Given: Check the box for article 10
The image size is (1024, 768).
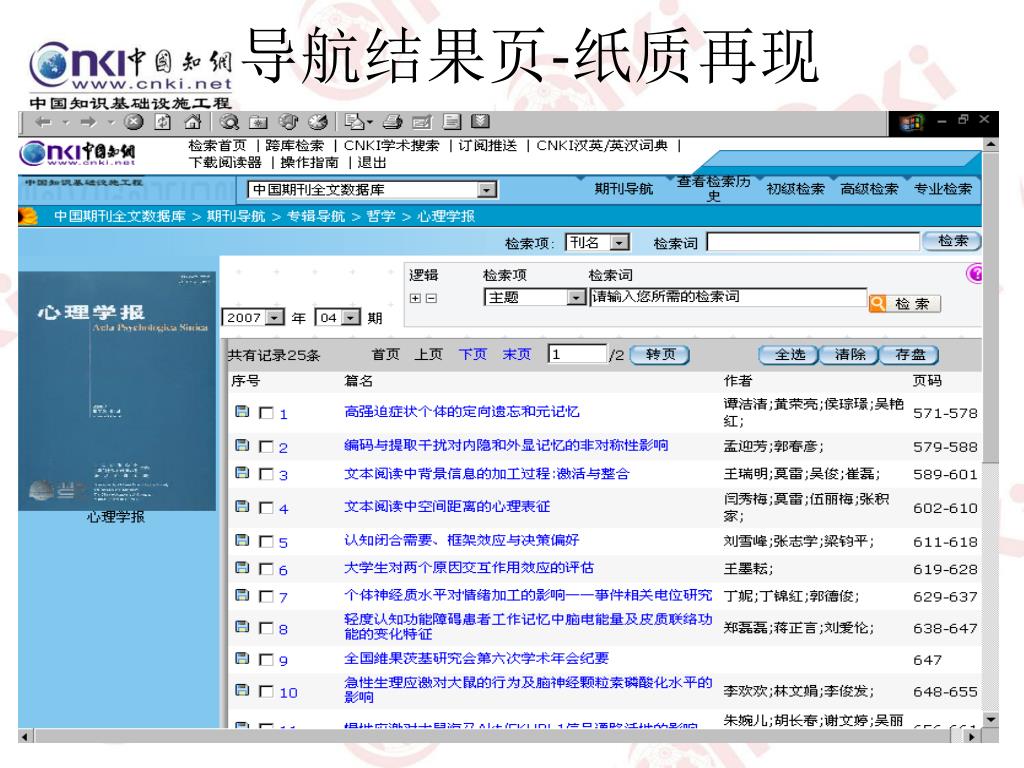Looking at the screenshot, I should (266, 691).
